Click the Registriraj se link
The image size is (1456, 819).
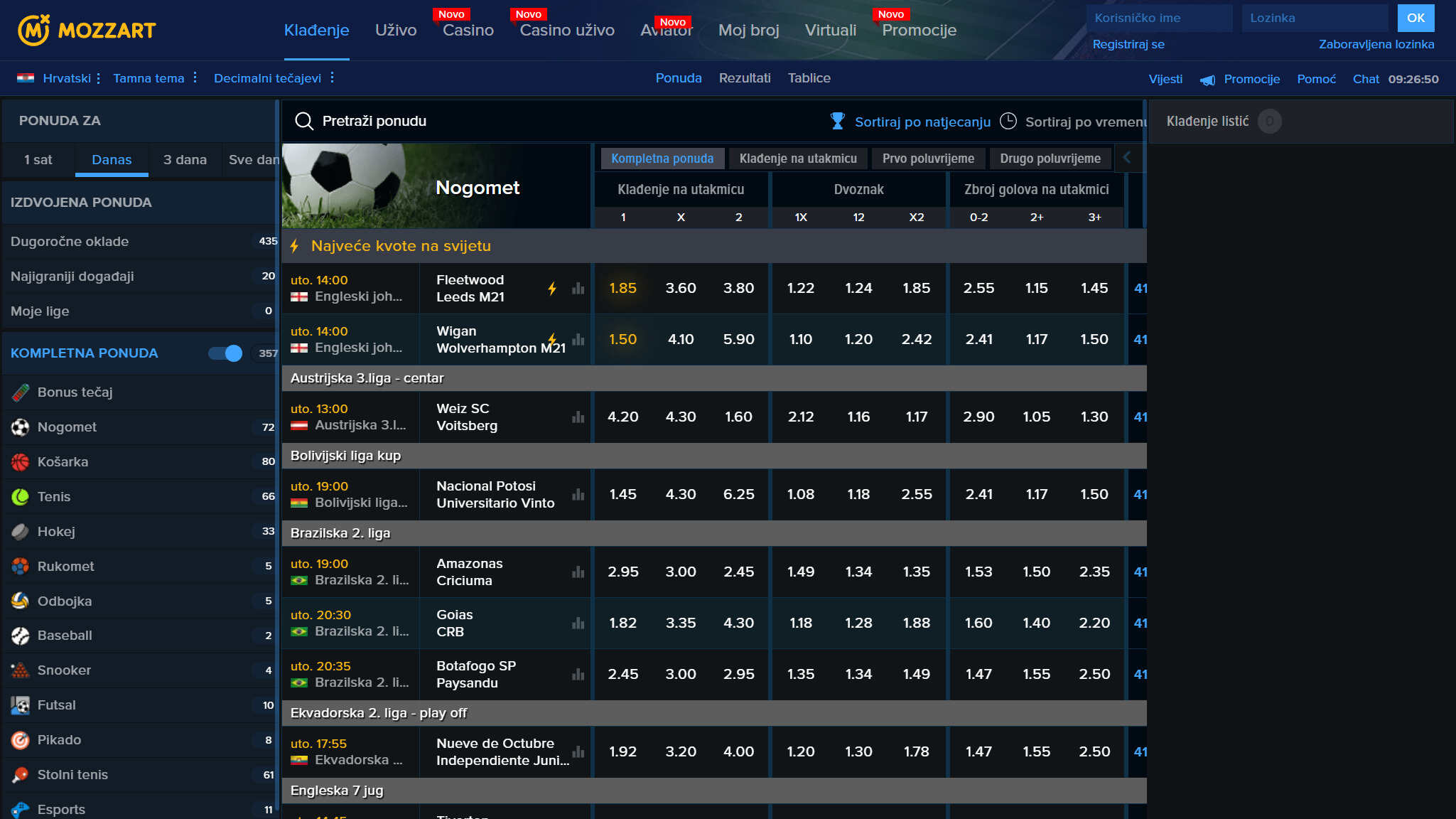pyautogui.click(x=1128, y=44)
